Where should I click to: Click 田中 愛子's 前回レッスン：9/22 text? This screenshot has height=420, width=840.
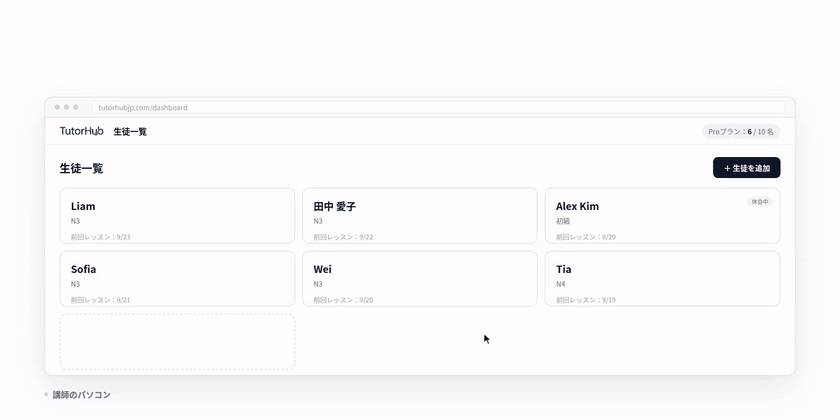[343, 237]
